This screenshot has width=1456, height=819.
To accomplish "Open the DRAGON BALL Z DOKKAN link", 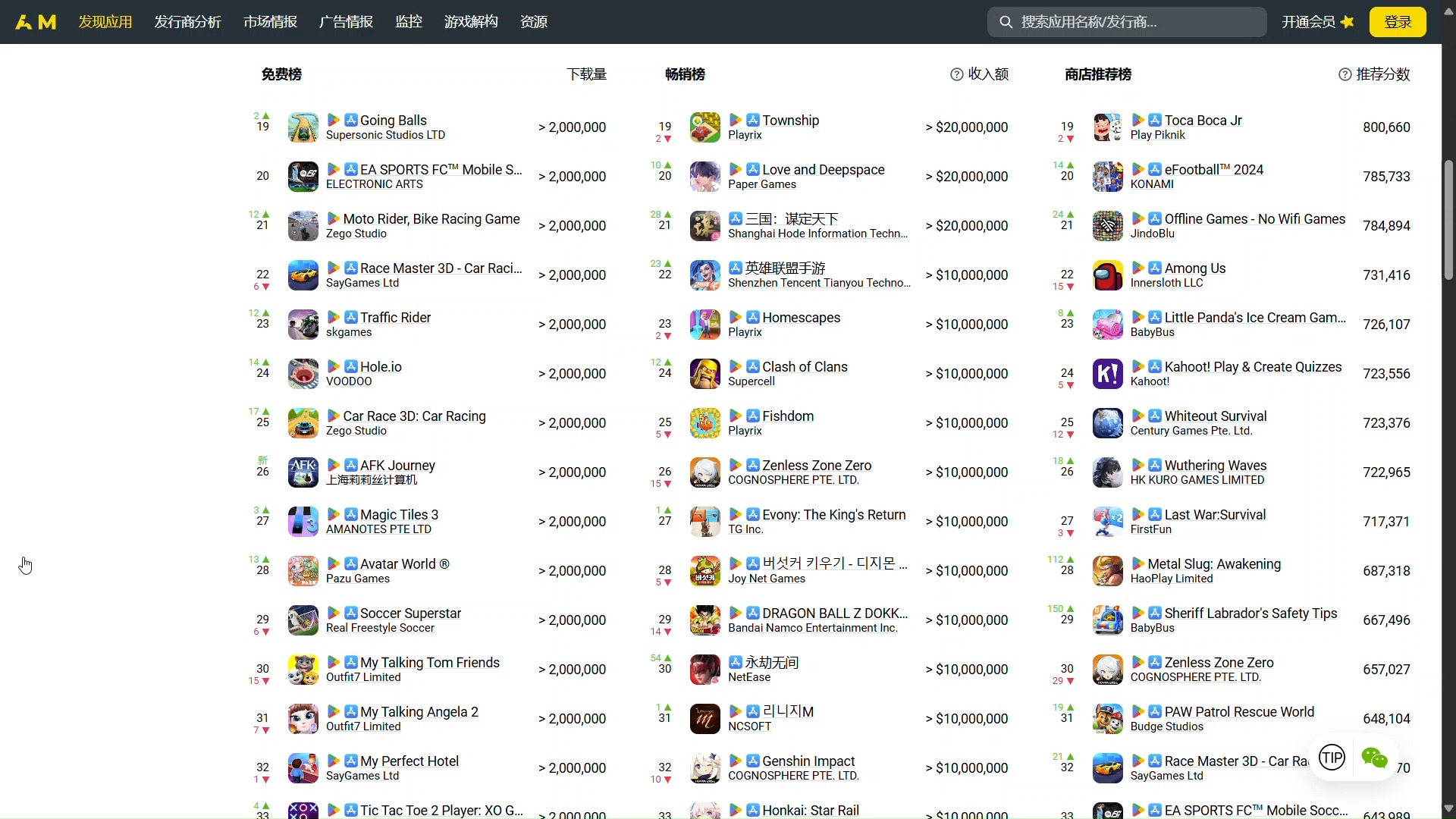I will 835,613.
